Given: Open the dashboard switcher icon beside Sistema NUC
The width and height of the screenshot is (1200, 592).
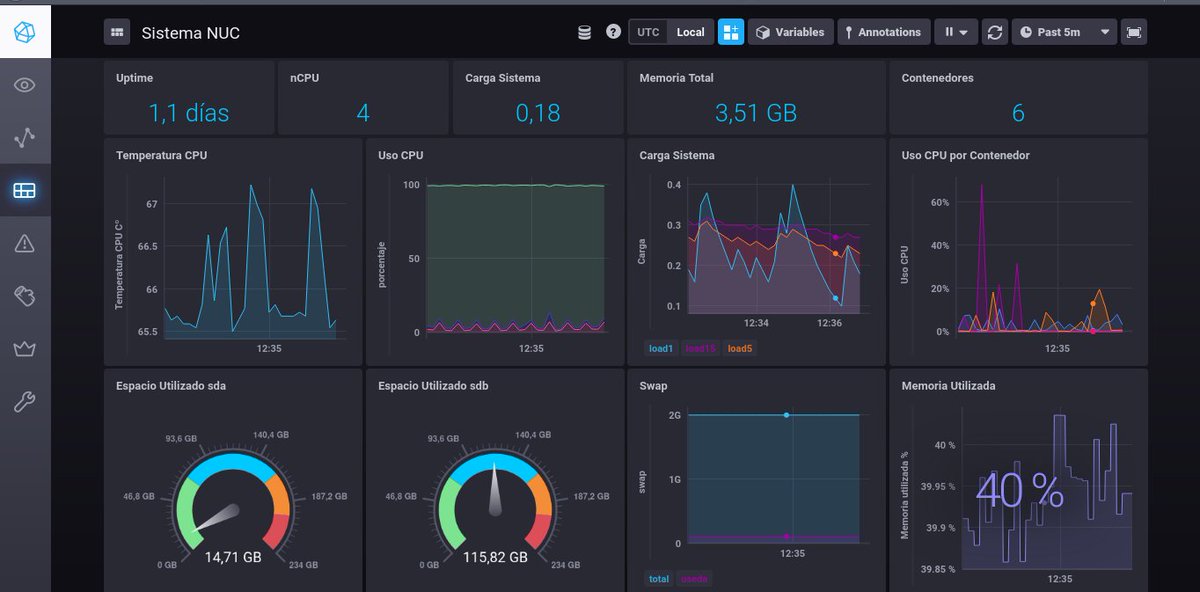Looking at the screenshot, I should click(117, 32).
